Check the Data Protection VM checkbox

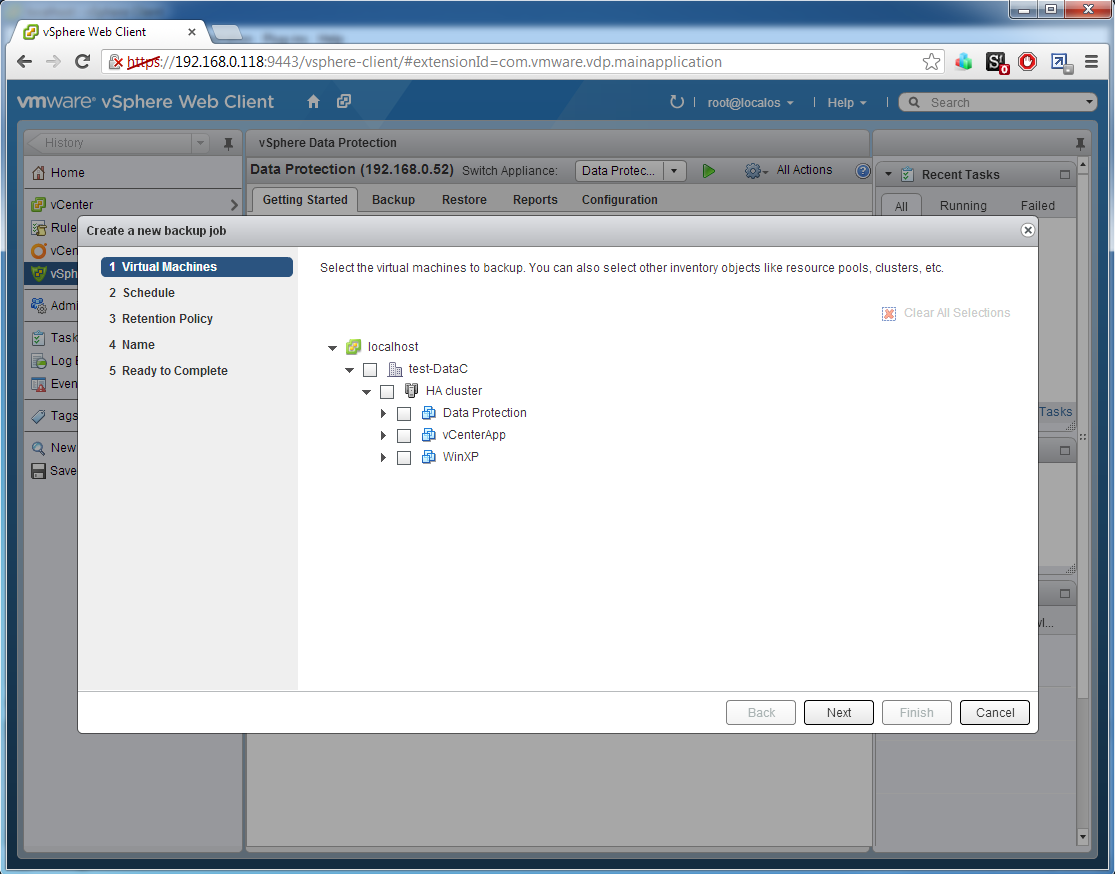tap(404, 414)
